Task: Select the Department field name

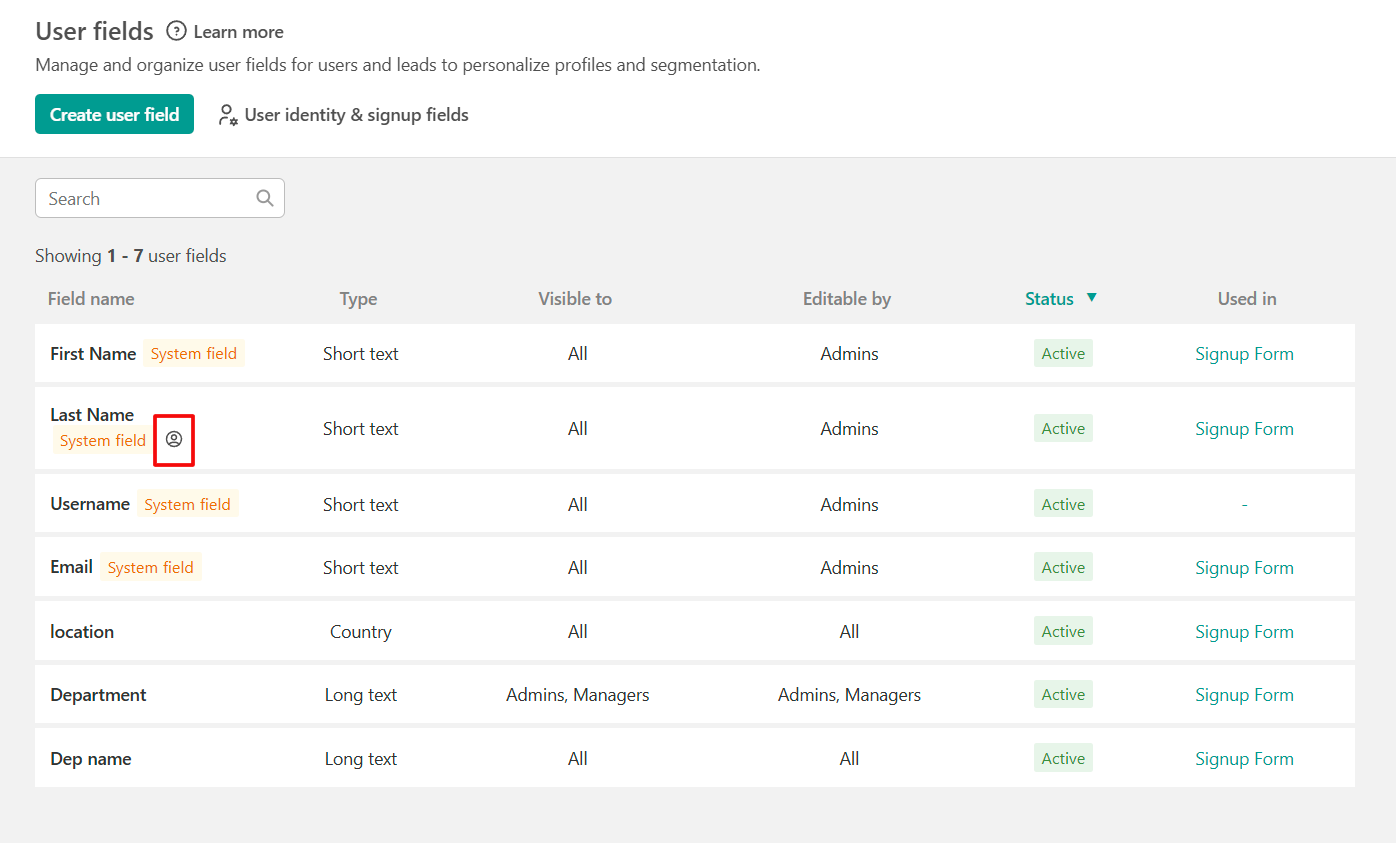Action: point(98,695)
